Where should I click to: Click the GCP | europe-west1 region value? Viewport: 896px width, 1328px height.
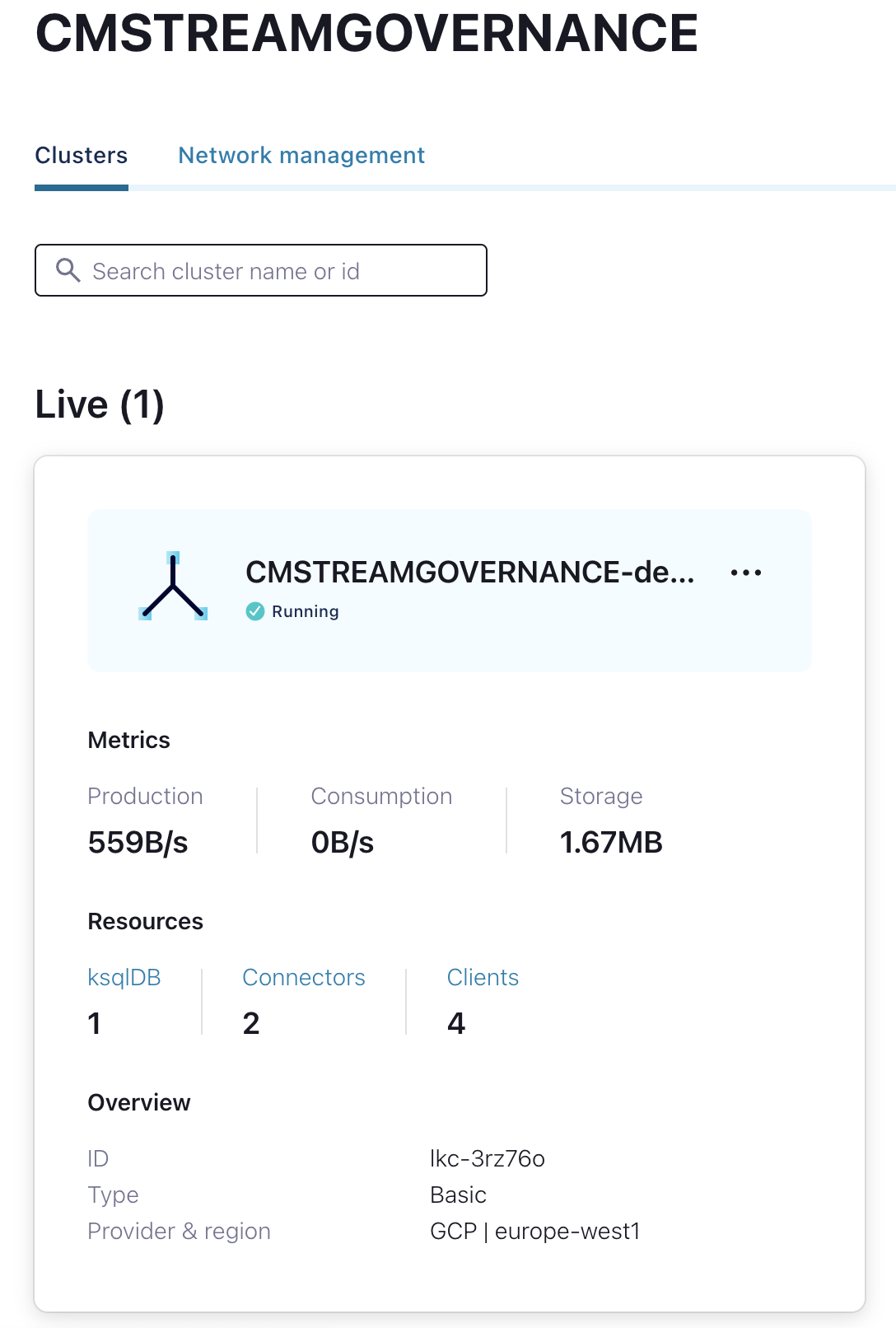(x=535, y=1231)
